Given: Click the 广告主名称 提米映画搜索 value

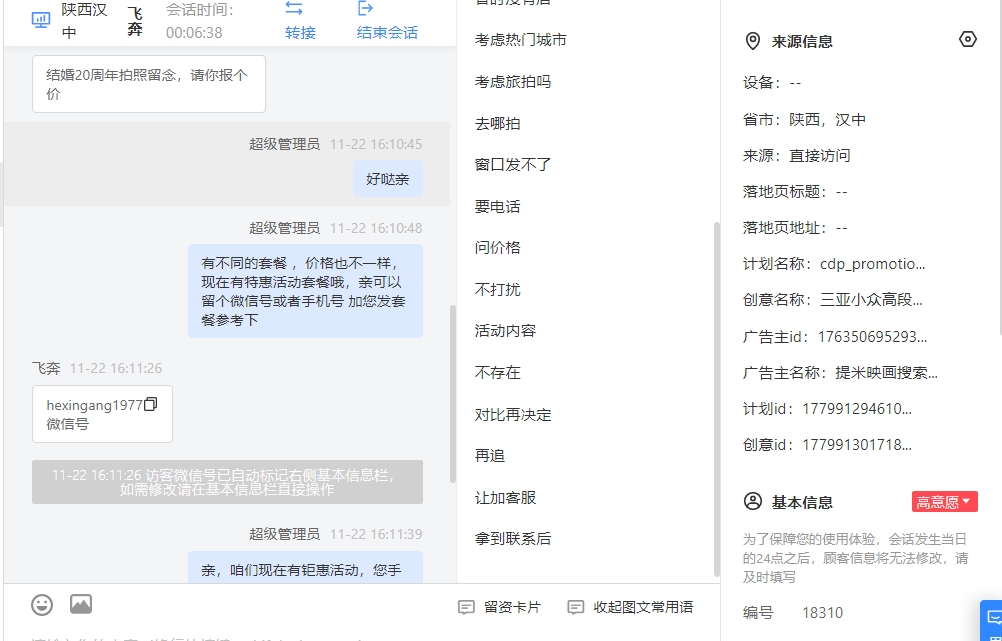Looking at the screenshot, I should tap(886, 373).
